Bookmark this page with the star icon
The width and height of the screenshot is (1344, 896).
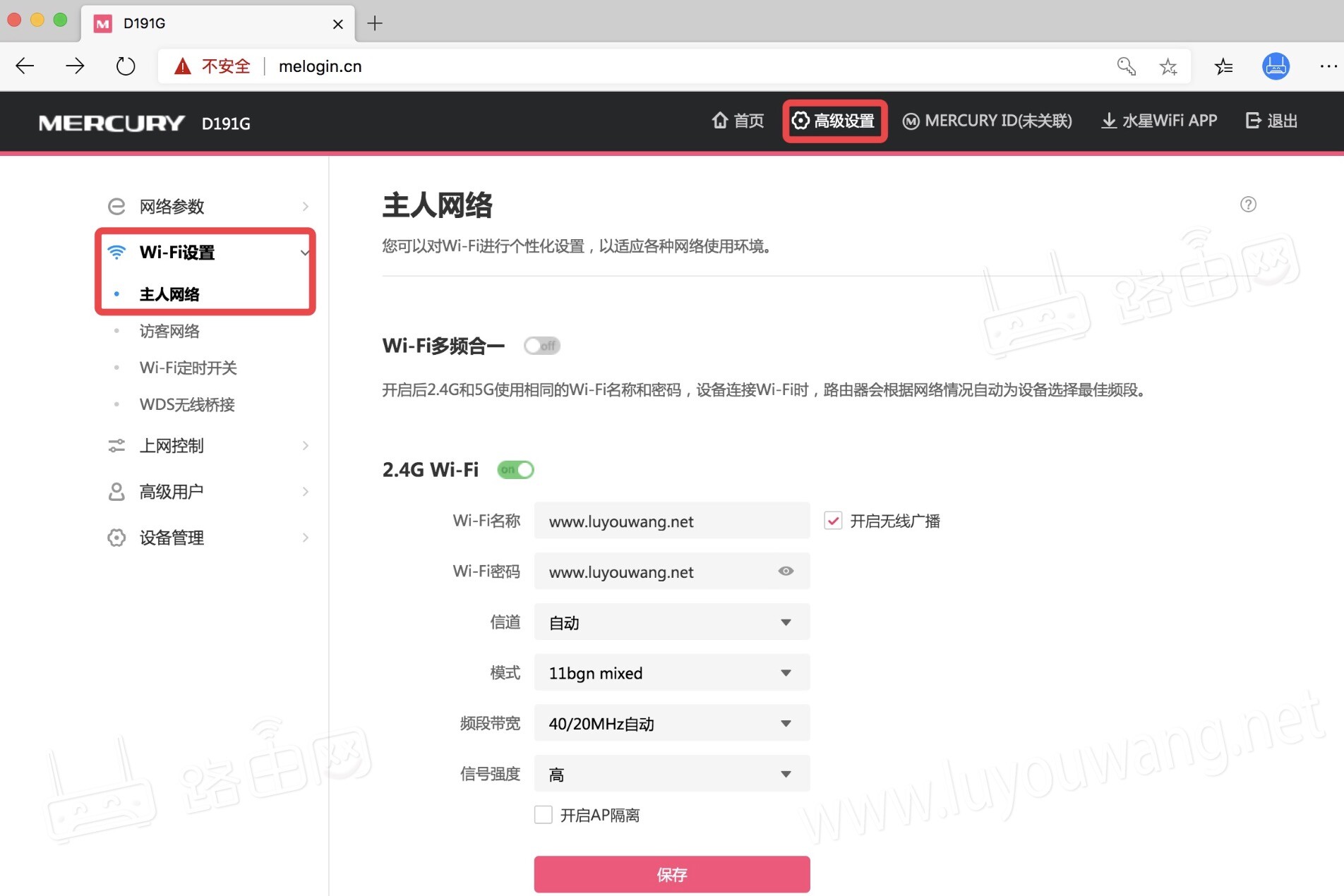(1168, 66)
